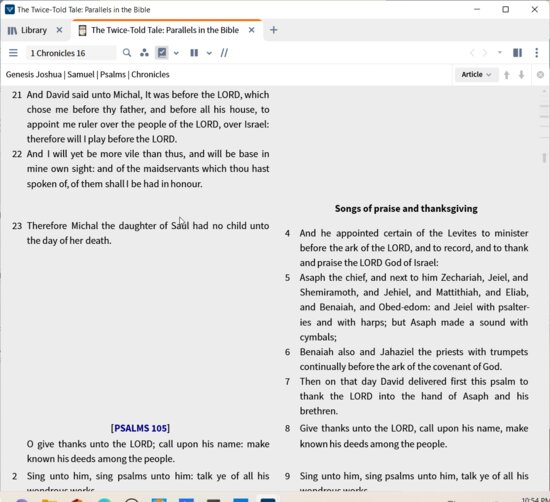This screenshot has width=550, height=502.
Task: Click the app logo in the title bar
Action: click(9, 9)
